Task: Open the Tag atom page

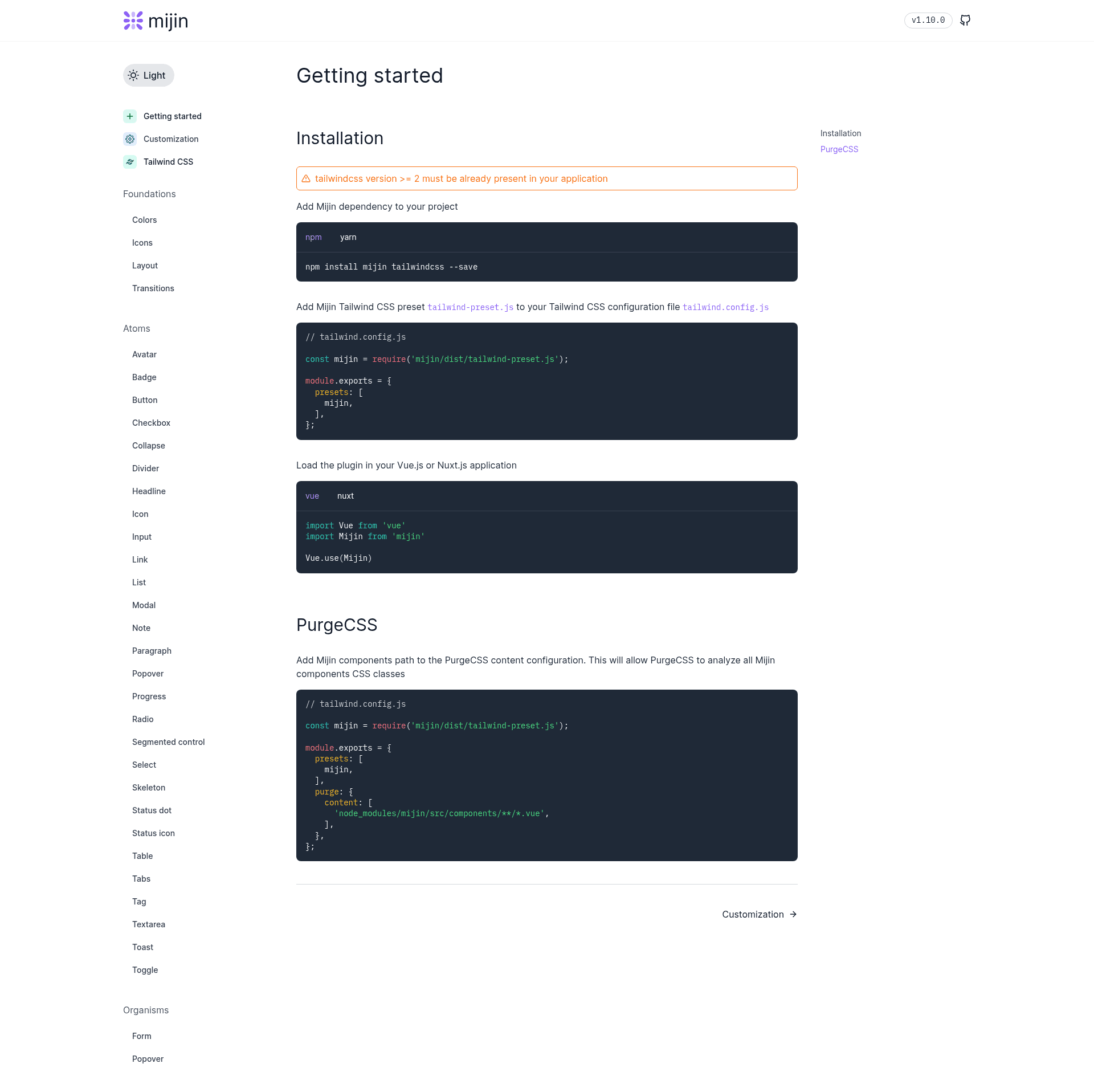Action: tap(139, 902)
